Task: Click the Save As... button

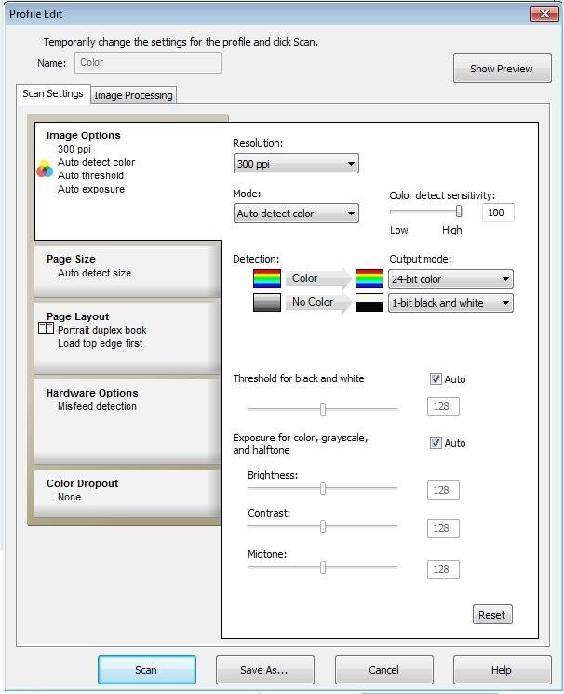Action: click(x=265, y=670)
